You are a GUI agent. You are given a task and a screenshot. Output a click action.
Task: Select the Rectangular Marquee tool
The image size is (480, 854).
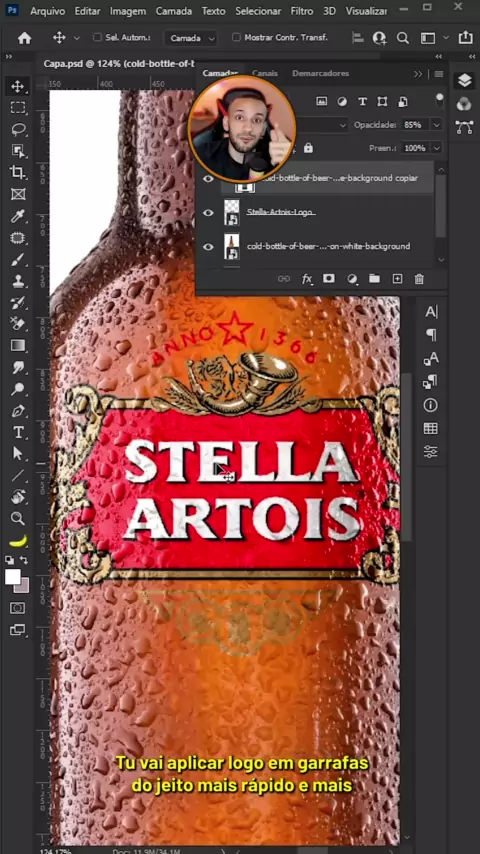18,108
